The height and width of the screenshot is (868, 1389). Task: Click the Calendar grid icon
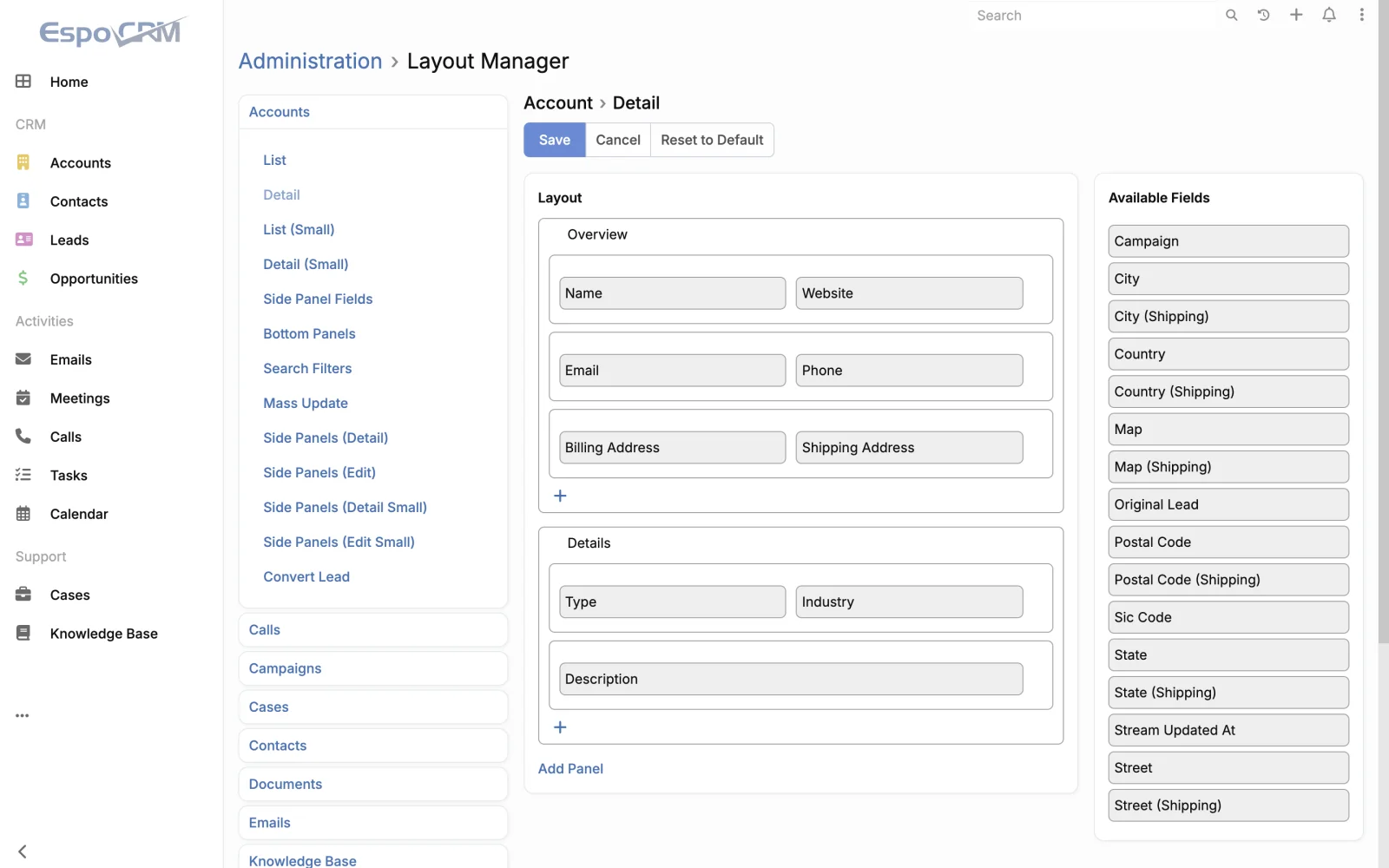pyautogui.click(x=23, y=513)
